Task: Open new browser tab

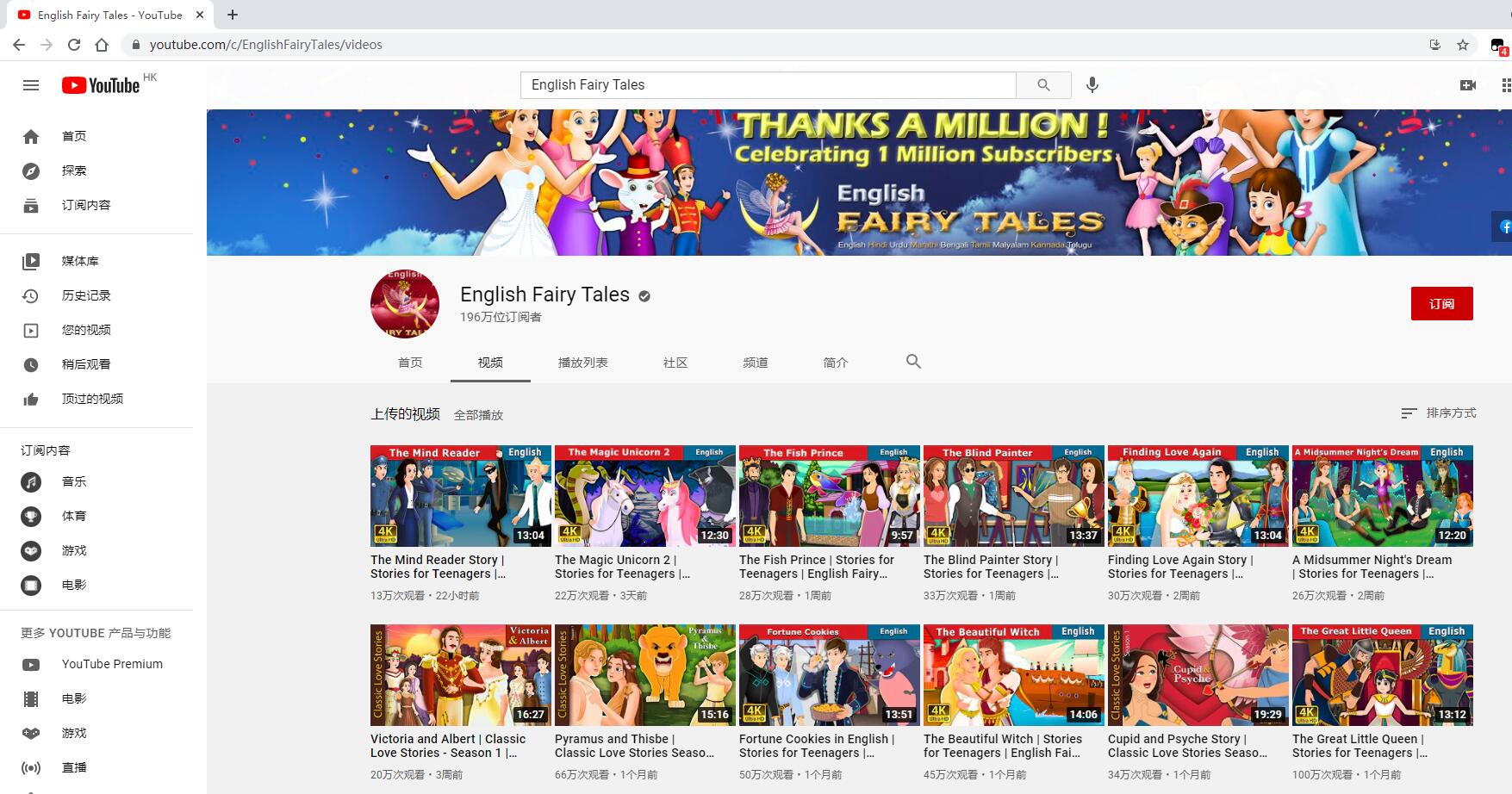Action: pos(233,15)
